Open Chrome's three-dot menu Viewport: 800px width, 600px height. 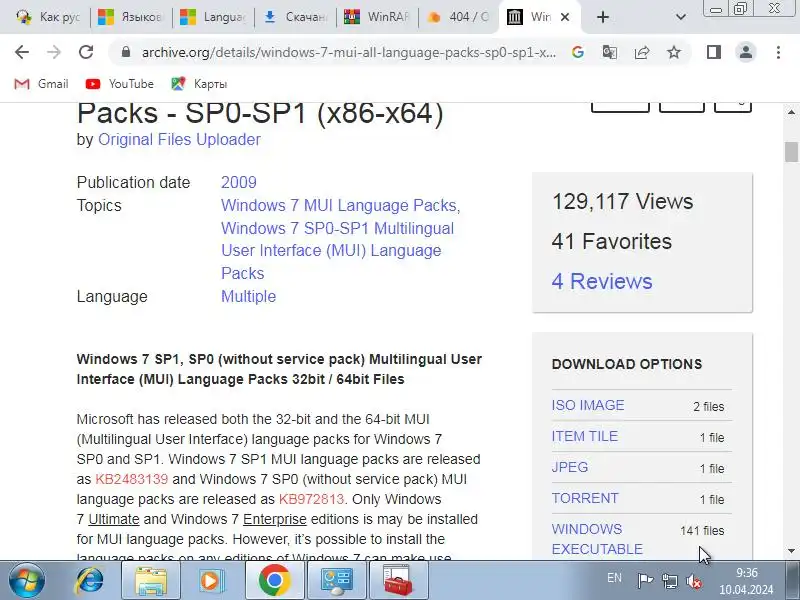[778, 52]
